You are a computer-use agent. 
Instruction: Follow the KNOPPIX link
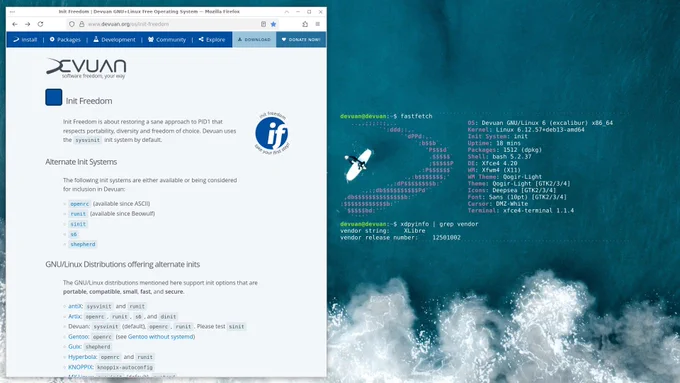[80, 367]
